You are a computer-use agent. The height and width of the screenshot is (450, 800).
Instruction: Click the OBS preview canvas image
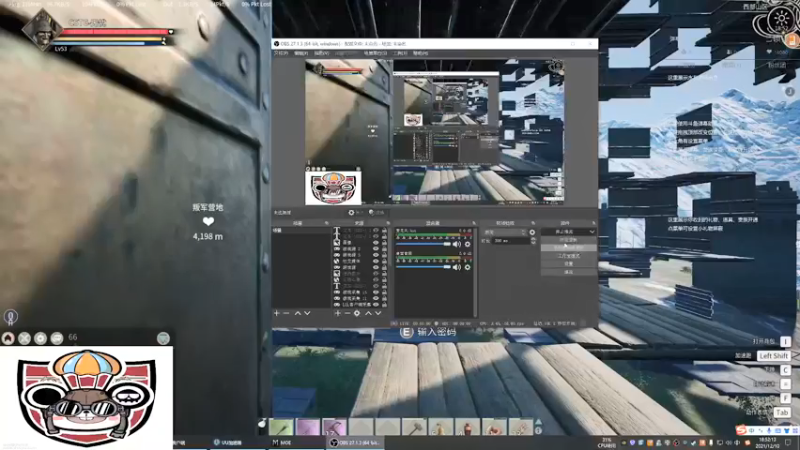[x=435, y=132]
